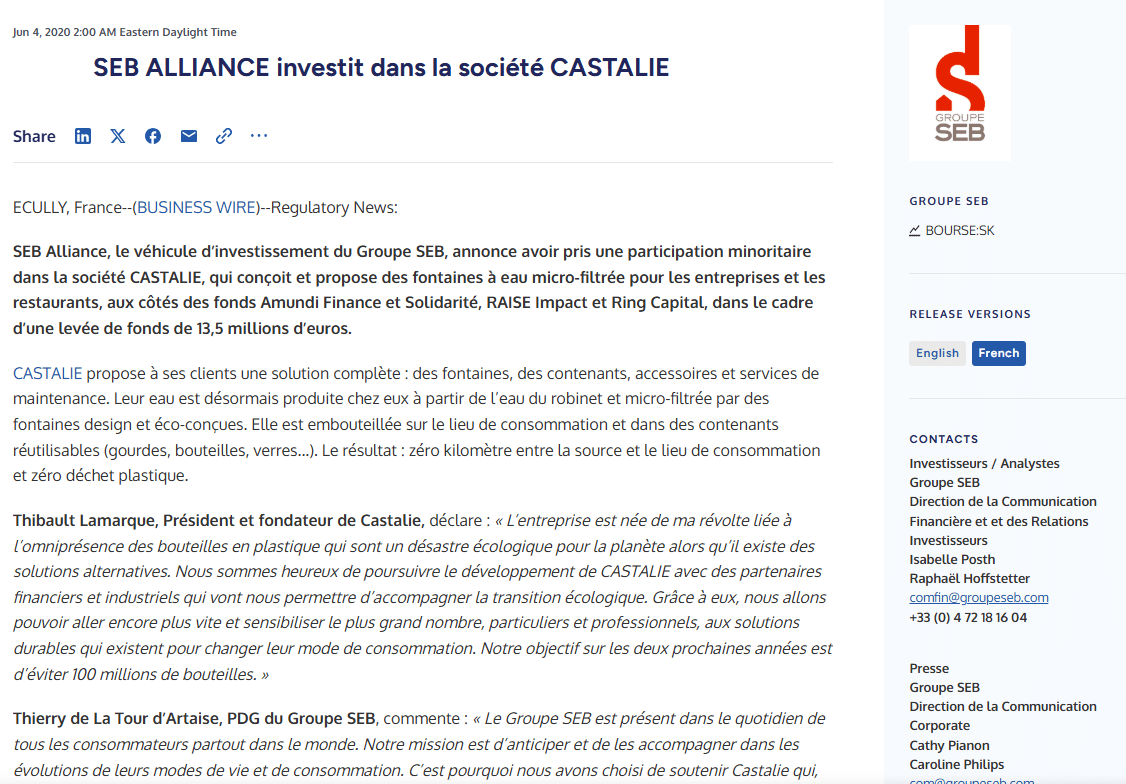Click contact name Cathy Pianon
The image size is (1126, 784).
click(x=949, y=745)
